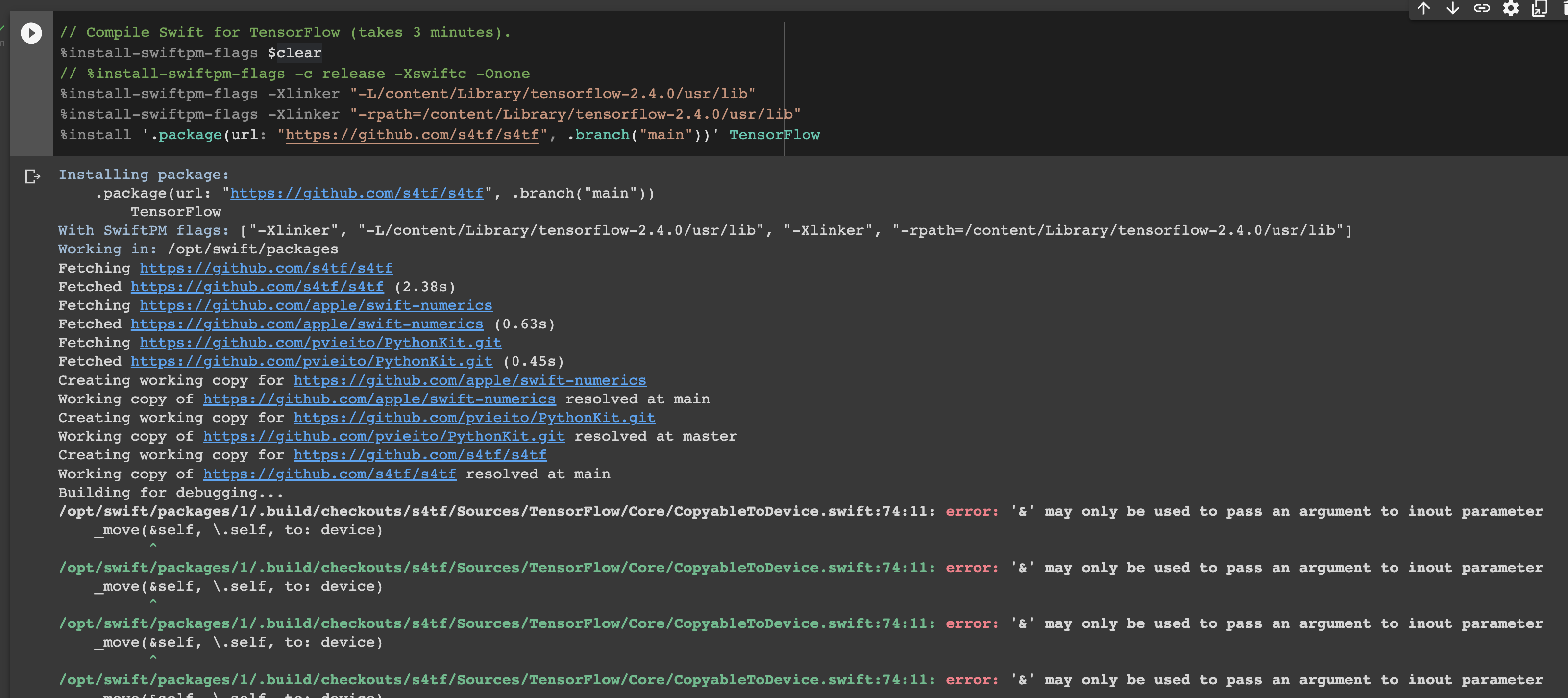Open the Fetched s4tf GitHub link
The width and height of the screenshot is (1568, 698).
256,286
